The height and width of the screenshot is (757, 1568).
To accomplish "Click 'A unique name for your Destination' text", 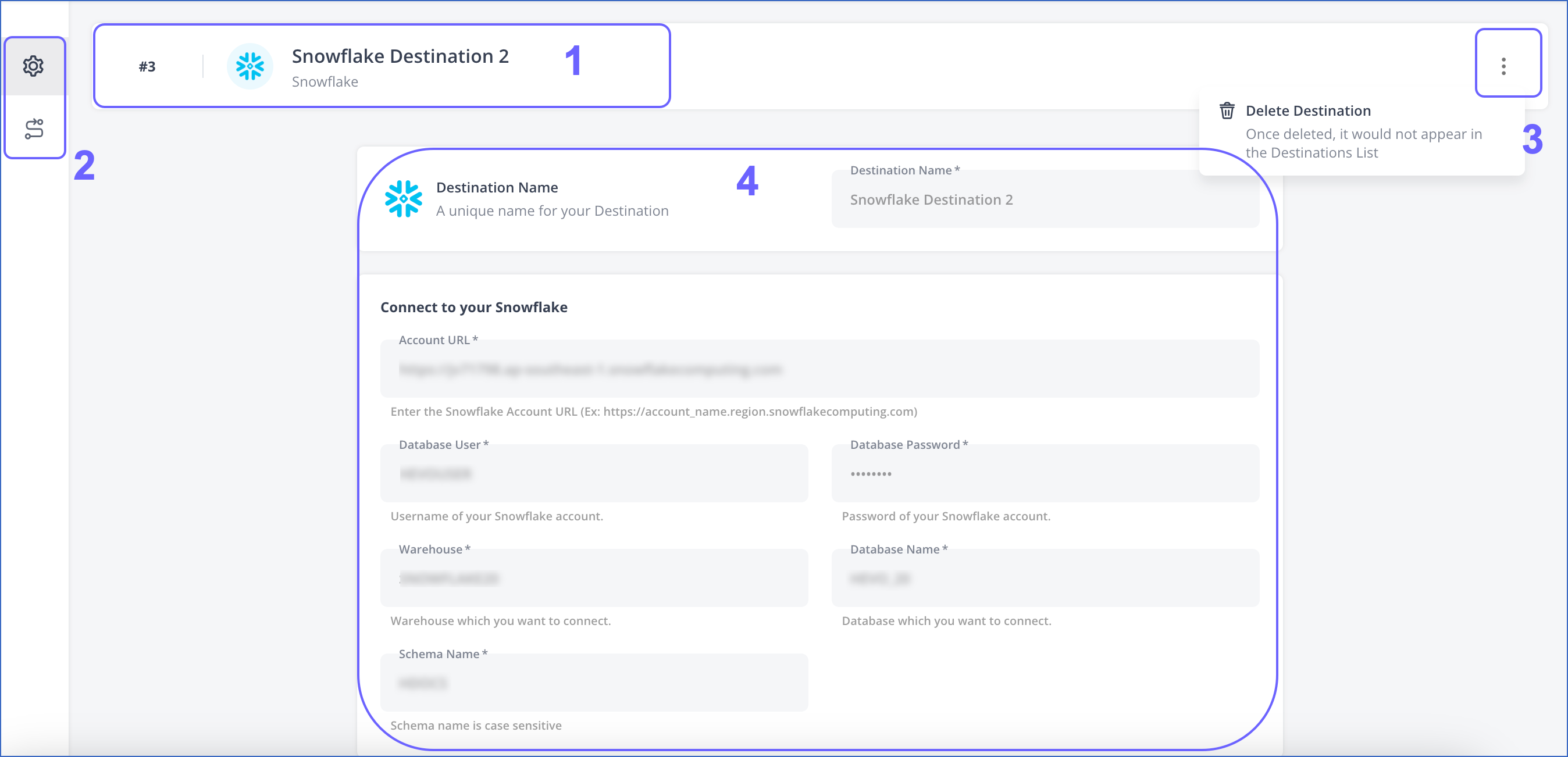I will 552,210.
